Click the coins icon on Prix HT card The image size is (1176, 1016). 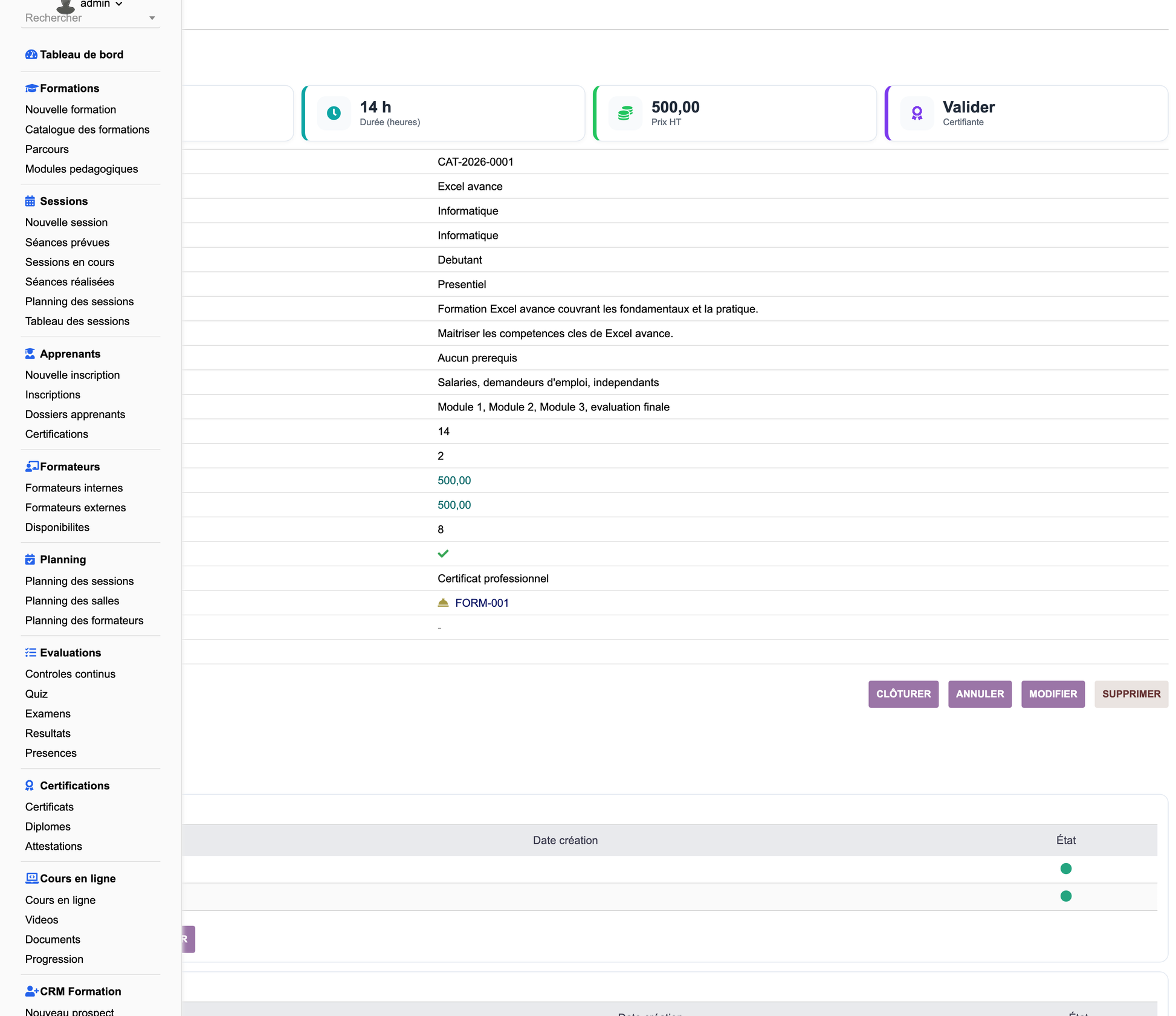[x=625, y=113]
